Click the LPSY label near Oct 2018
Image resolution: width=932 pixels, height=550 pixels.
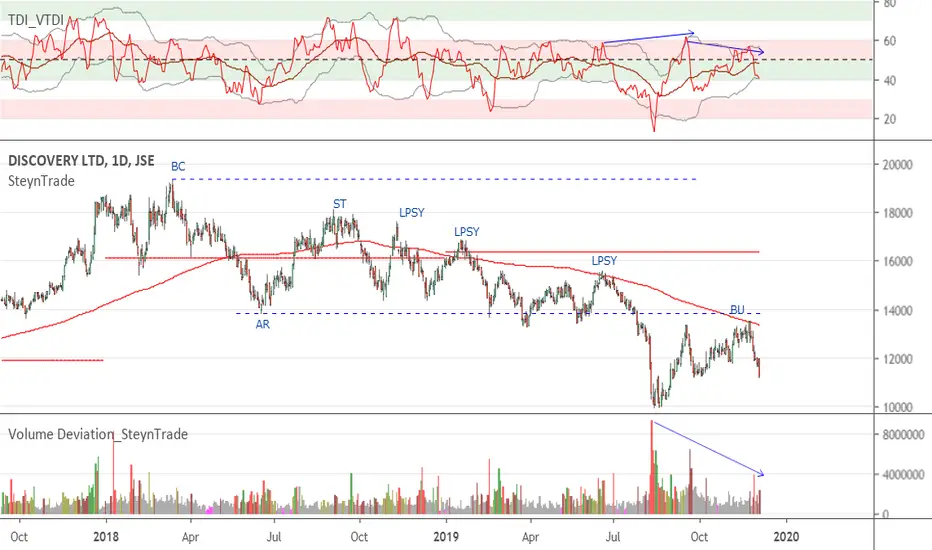[x=412, y=213]
